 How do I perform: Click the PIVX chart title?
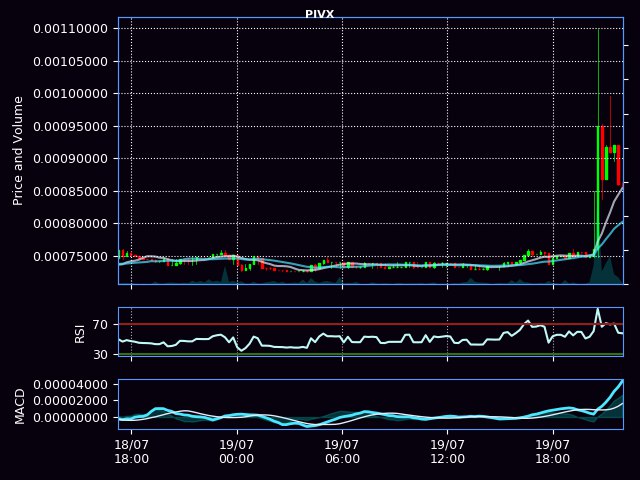pyautogui.click(x=320, y=14)
